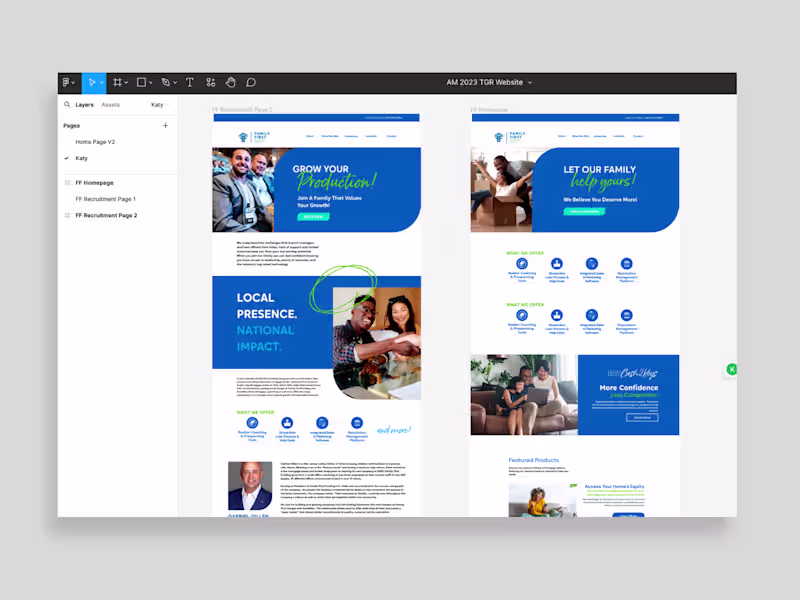Expand the Pen tool dropdown arrow

175,83
